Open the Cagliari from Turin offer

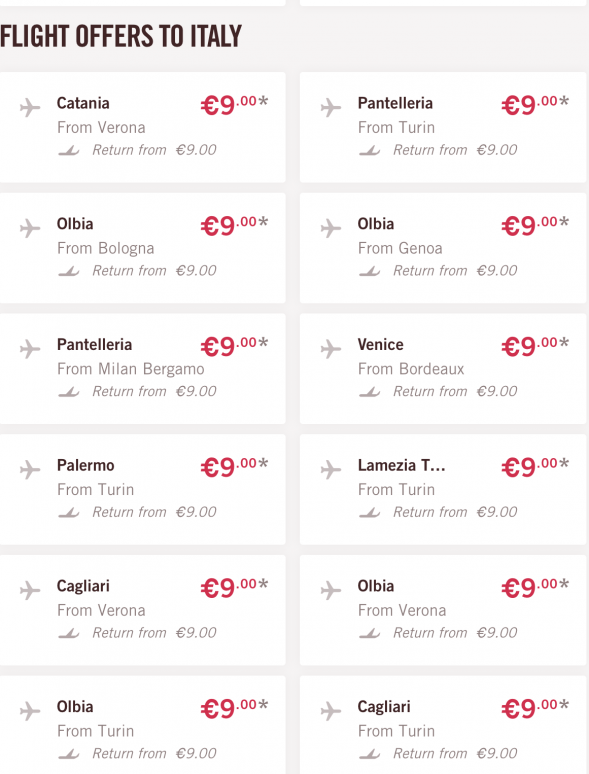[x=443, y=725]
